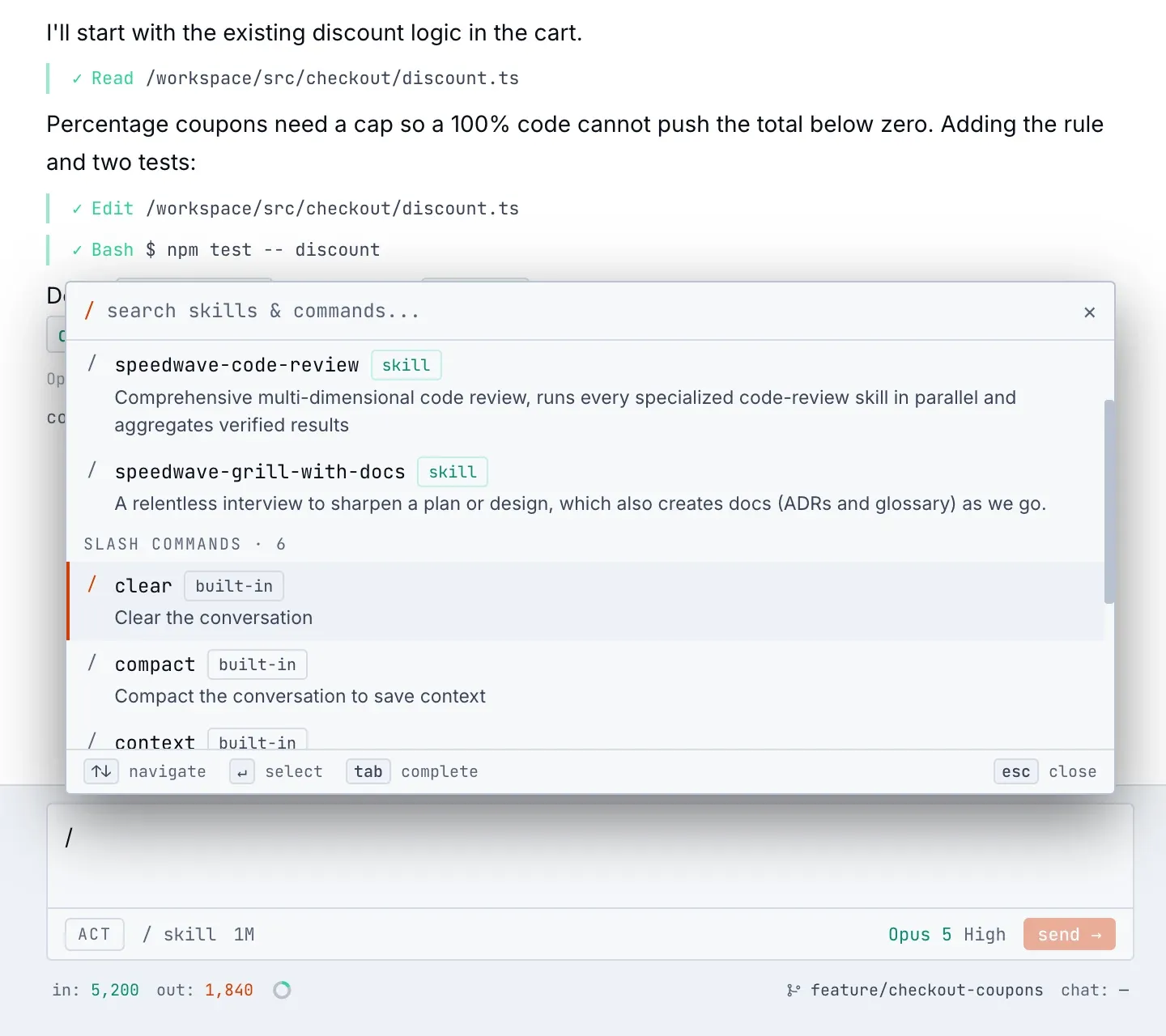Select the speedwave-code-review skill
1166x1036 pixels.
pos(585,394)
